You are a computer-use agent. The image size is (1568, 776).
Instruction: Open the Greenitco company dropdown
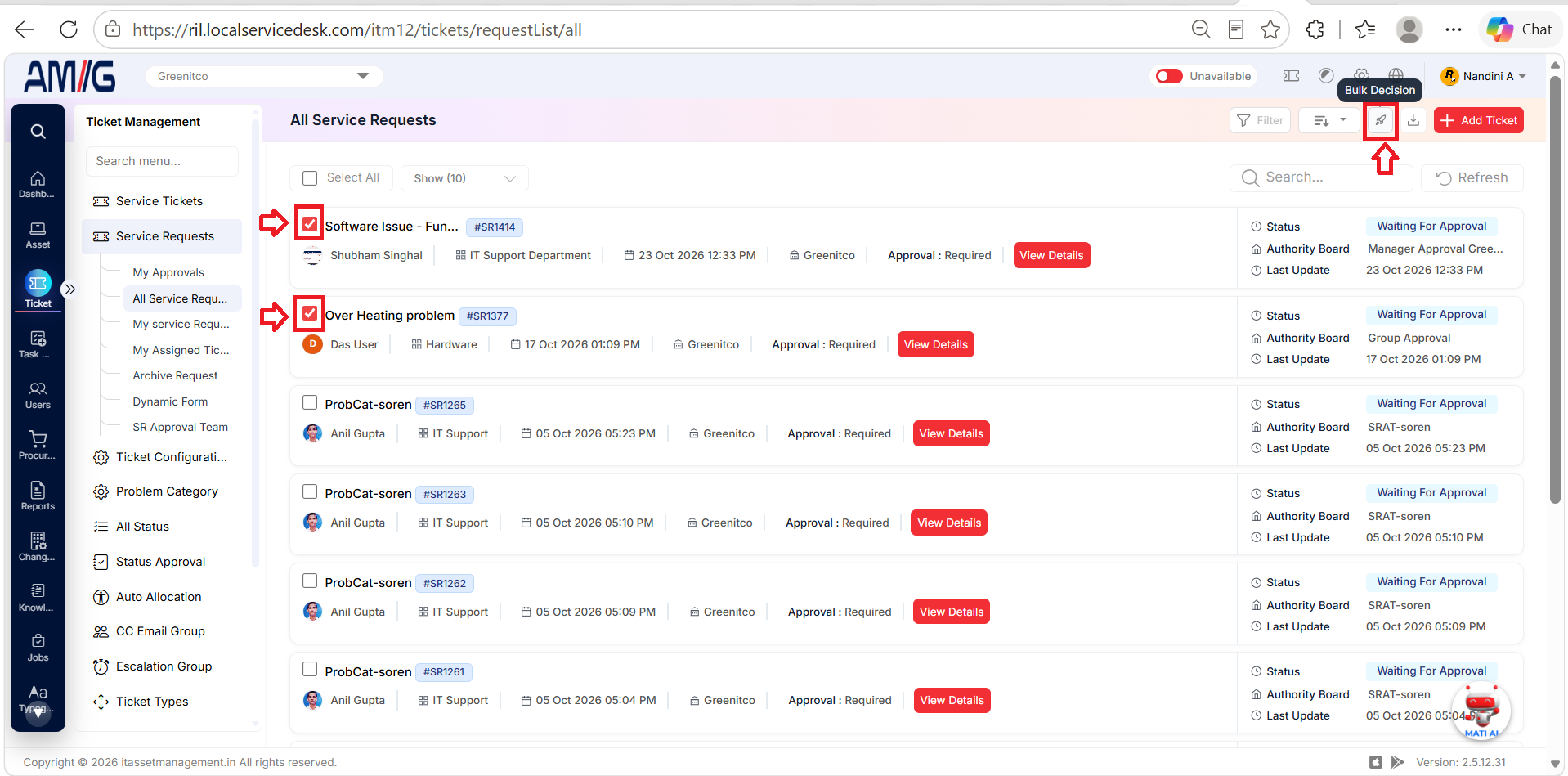click(264, 76)
